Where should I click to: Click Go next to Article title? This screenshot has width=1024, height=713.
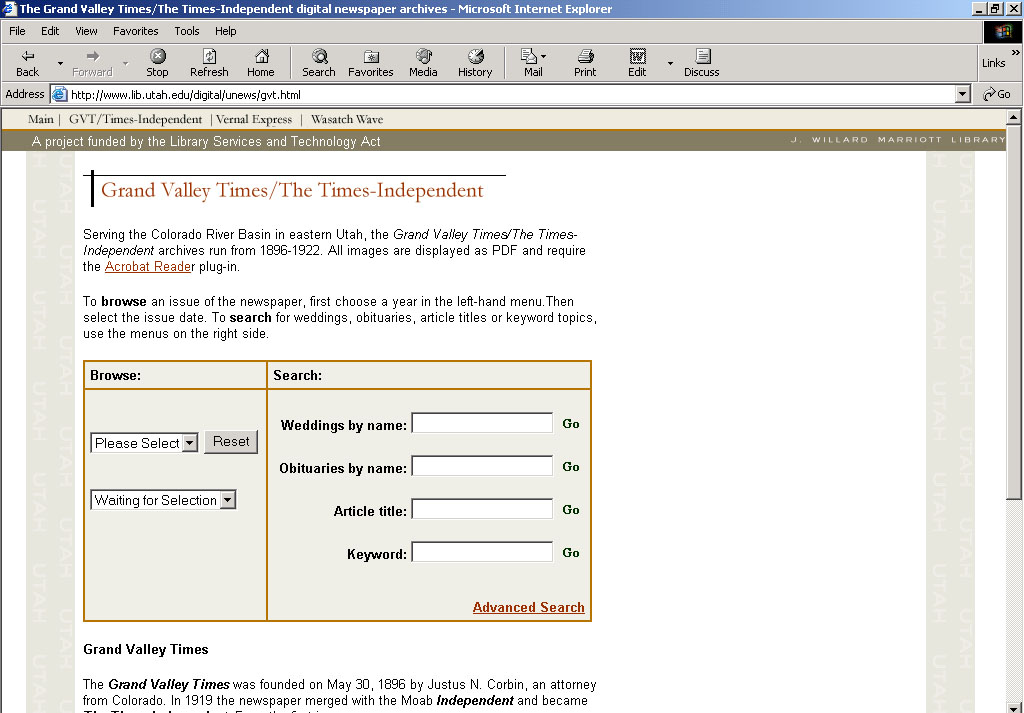571,510
